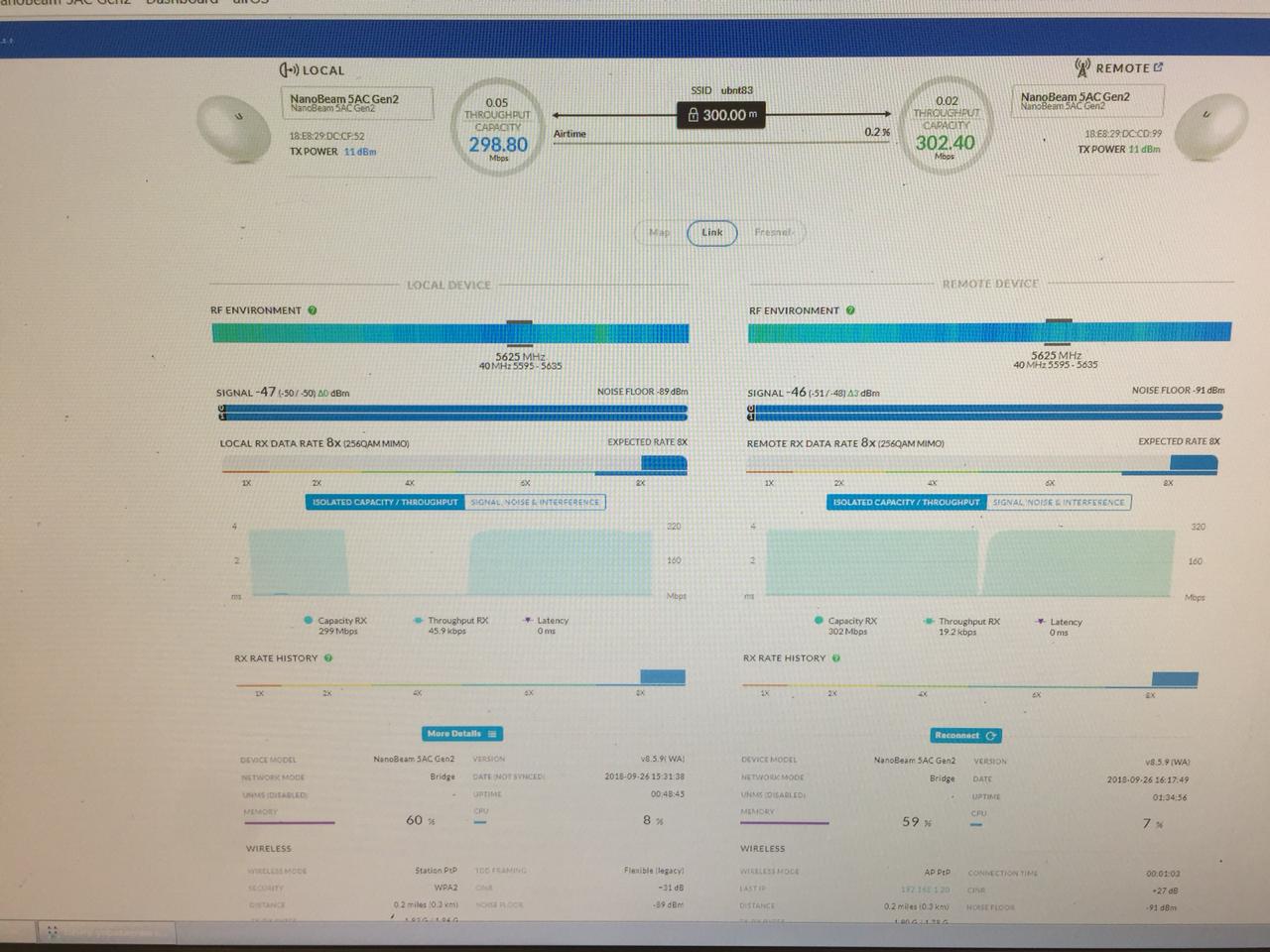
Task: Click local Throughput RX legend marker
Action: 418,620
